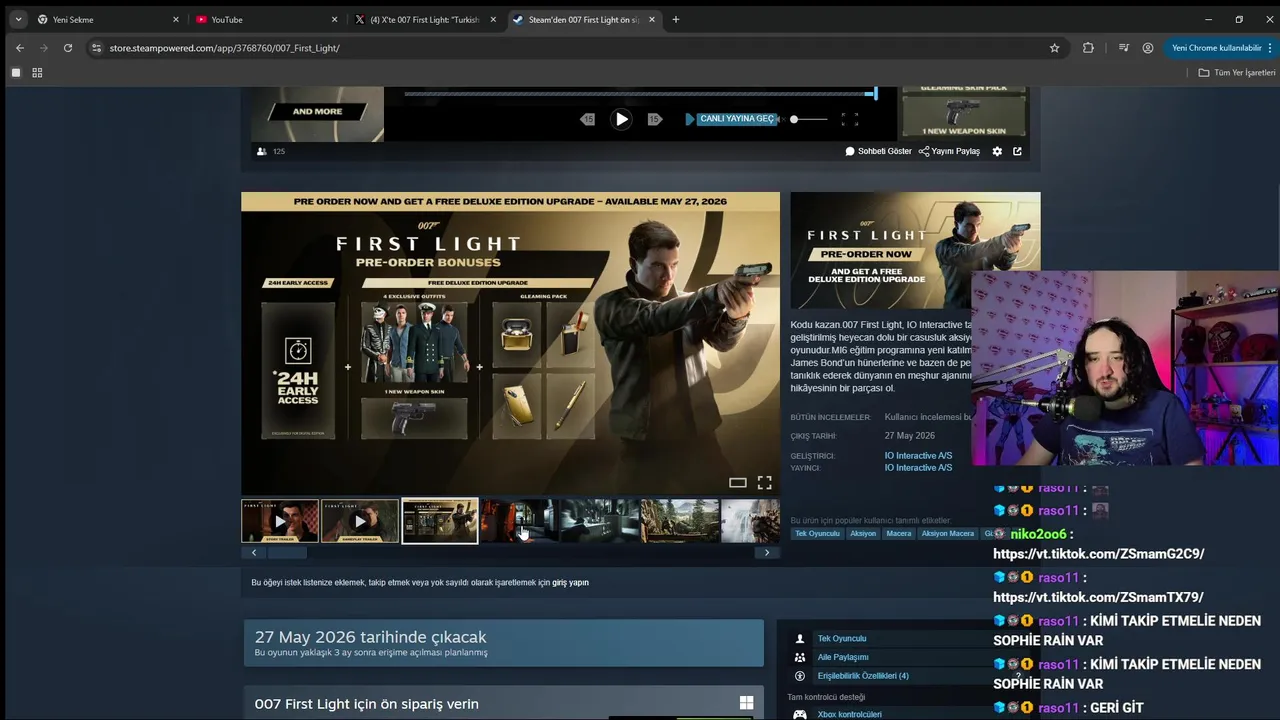Click the Windows platform icon

(x=746, y=704)
